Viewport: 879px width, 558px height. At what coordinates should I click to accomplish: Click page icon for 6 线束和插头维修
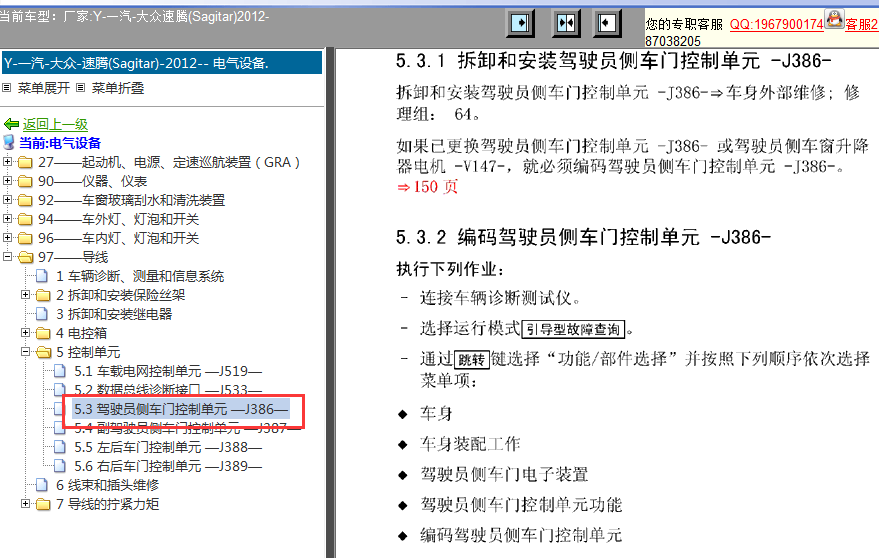tap(42, 485)
